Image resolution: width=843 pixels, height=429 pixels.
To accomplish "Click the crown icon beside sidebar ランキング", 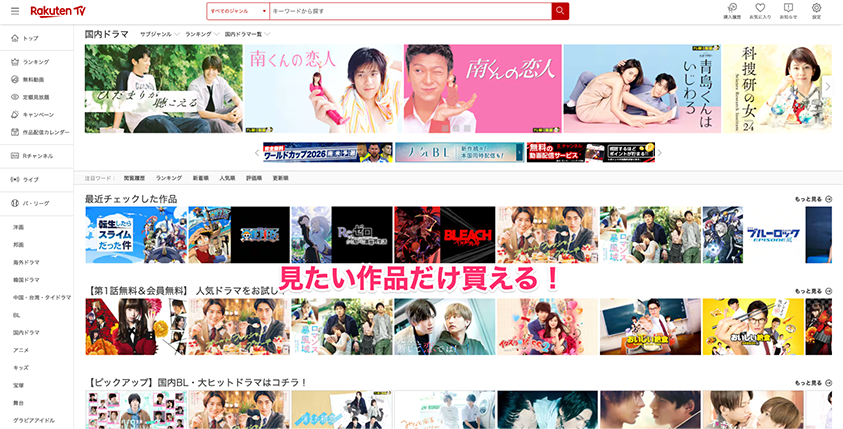I will [x=15, y=62].
